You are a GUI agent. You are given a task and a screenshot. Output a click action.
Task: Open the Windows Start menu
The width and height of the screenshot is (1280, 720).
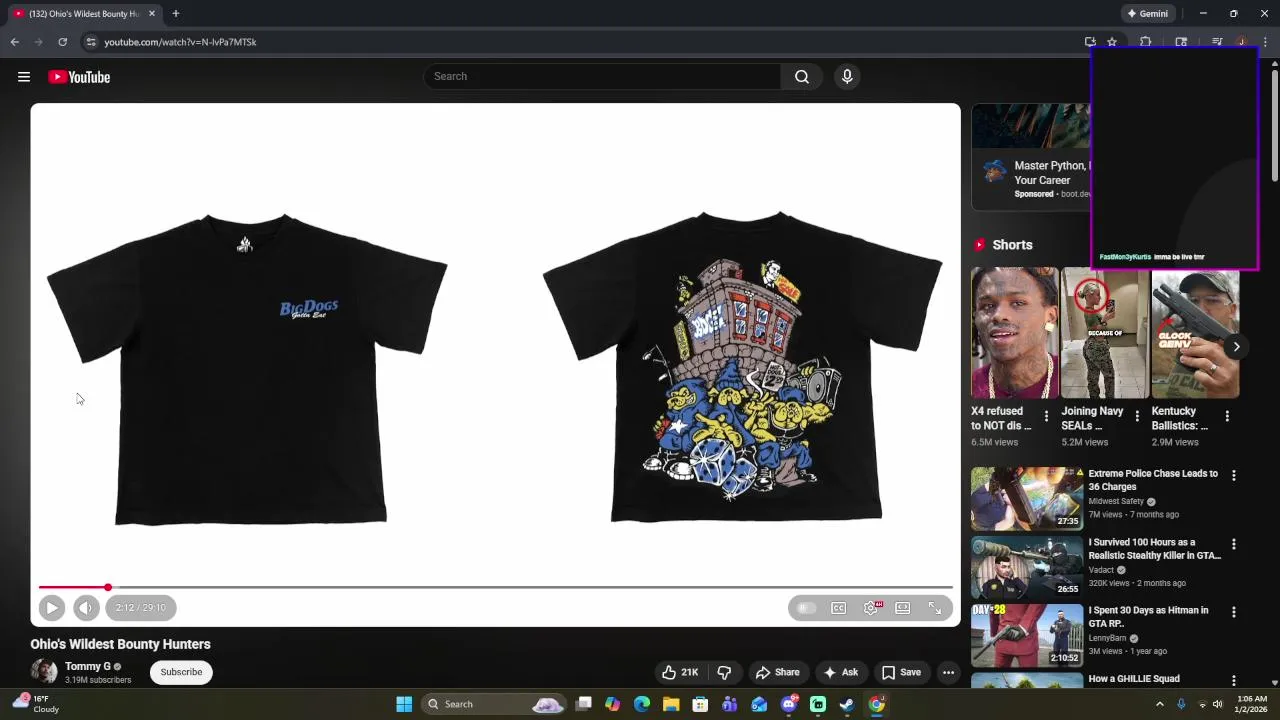404,704
